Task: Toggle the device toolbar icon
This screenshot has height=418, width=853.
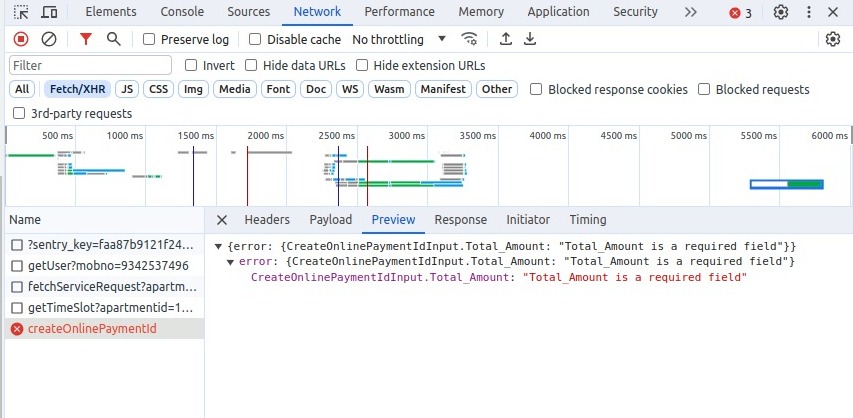Action: point(49,13)
